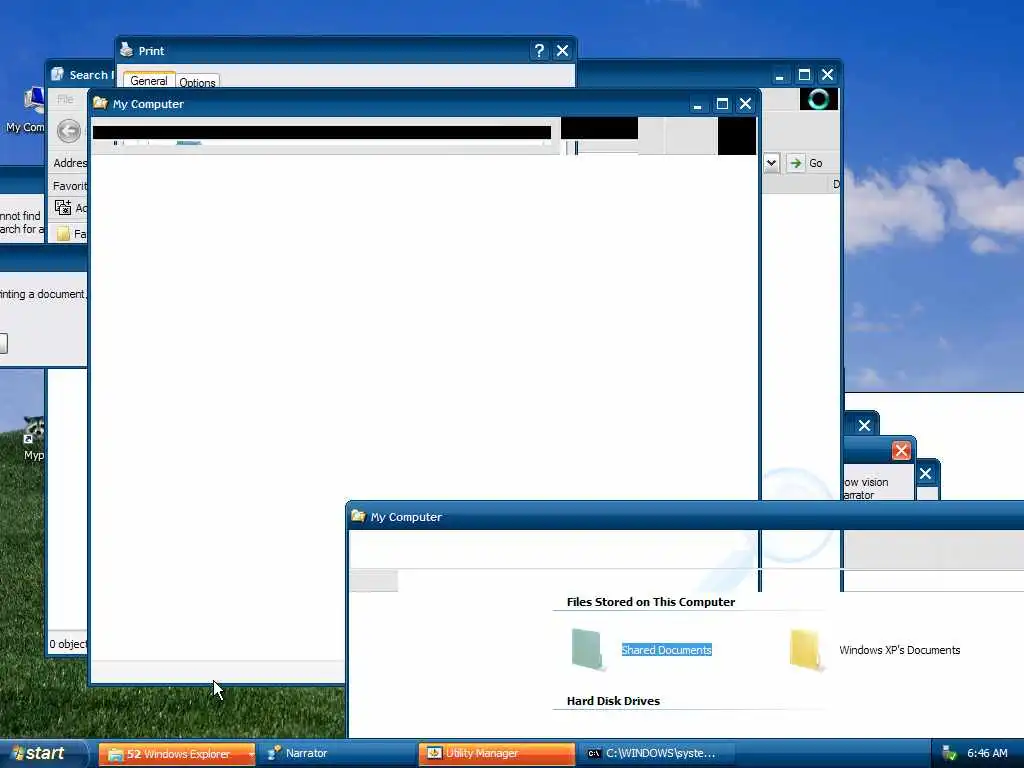Click the Go button beside address bar
Screen dimensions: 1024x768
pos(805,163)
